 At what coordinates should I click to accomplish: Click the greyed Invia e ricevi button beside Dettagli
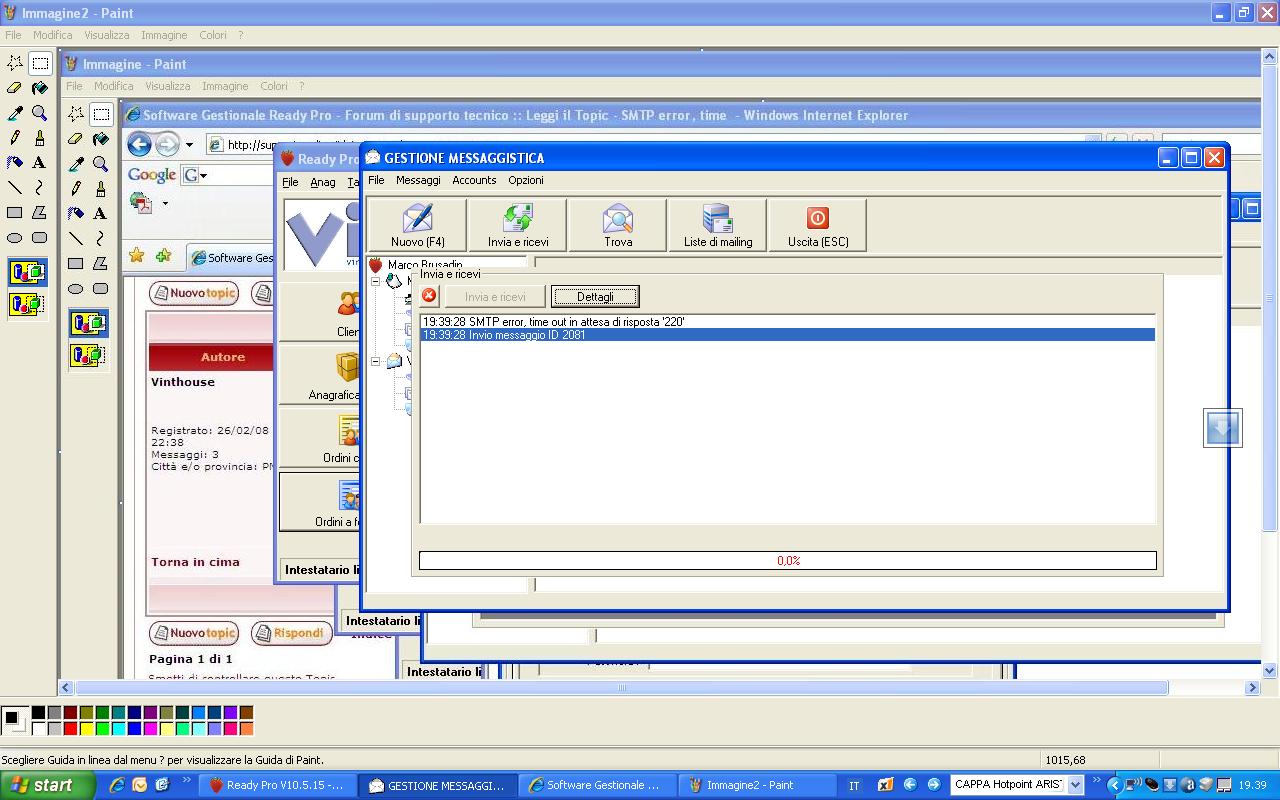(495, 297)
